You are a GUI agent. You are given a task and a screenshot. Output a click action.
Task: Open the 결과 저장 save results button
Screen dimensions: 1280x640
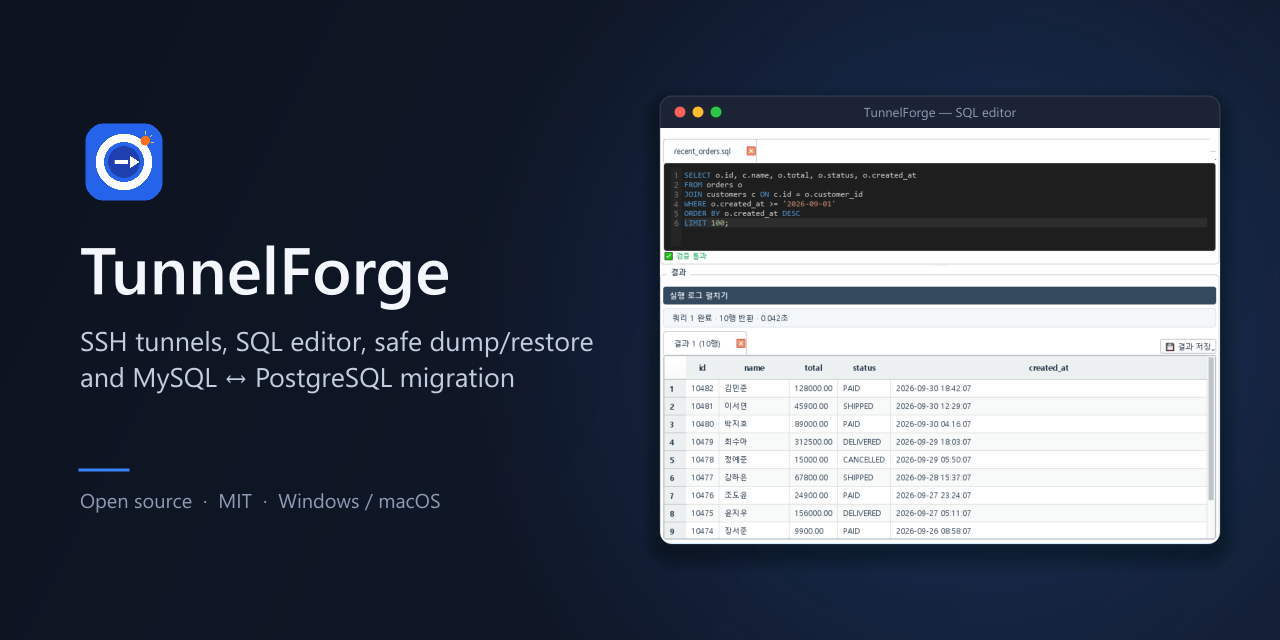pos(1188,346)
